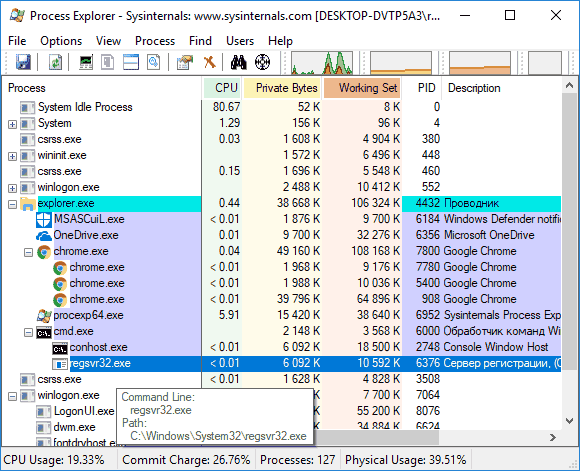Sort by the Process column header

point(102,88)
